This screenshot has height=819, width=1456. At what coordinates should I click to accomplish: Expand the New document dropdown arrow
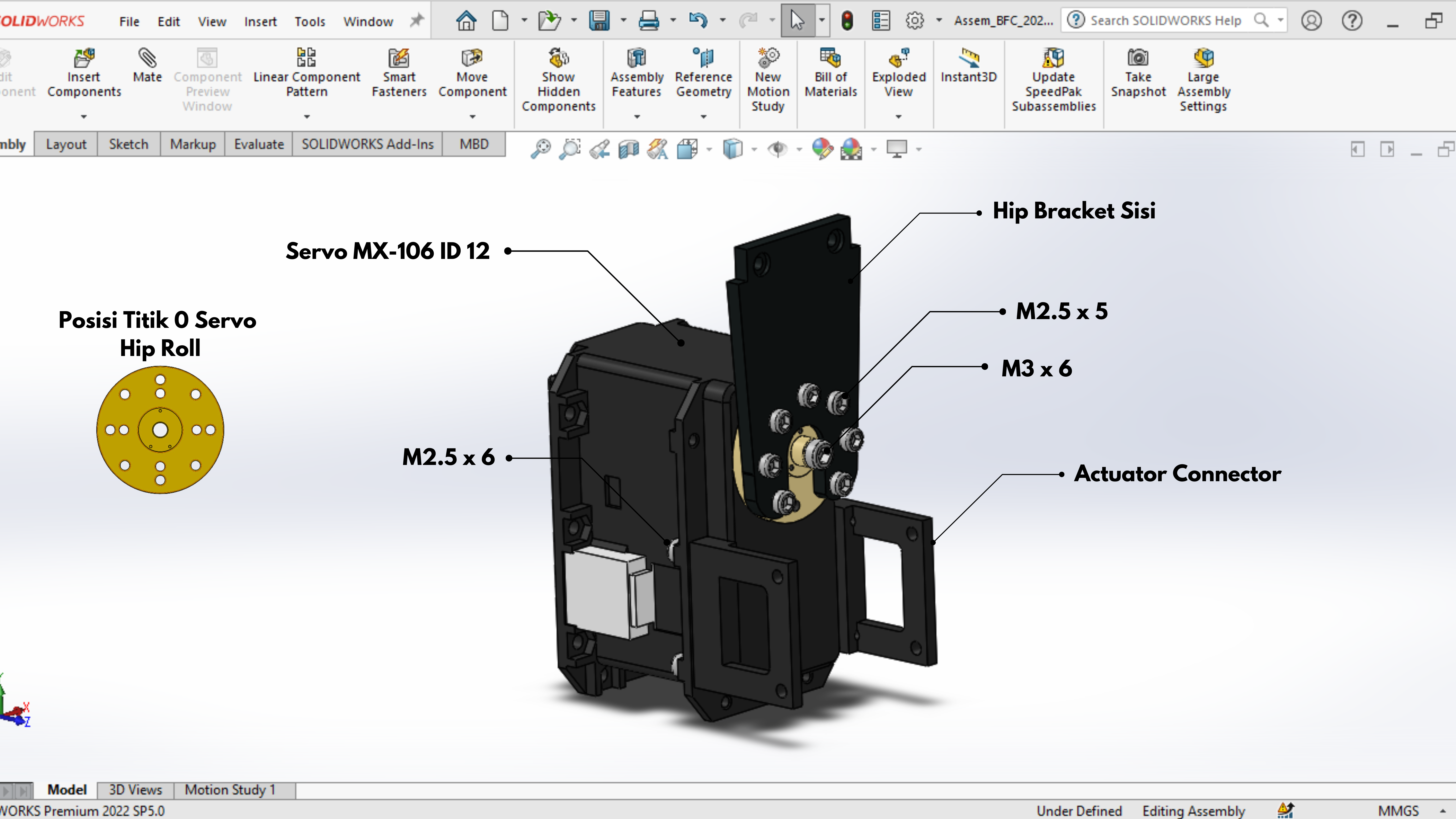(x=524, y=20)
